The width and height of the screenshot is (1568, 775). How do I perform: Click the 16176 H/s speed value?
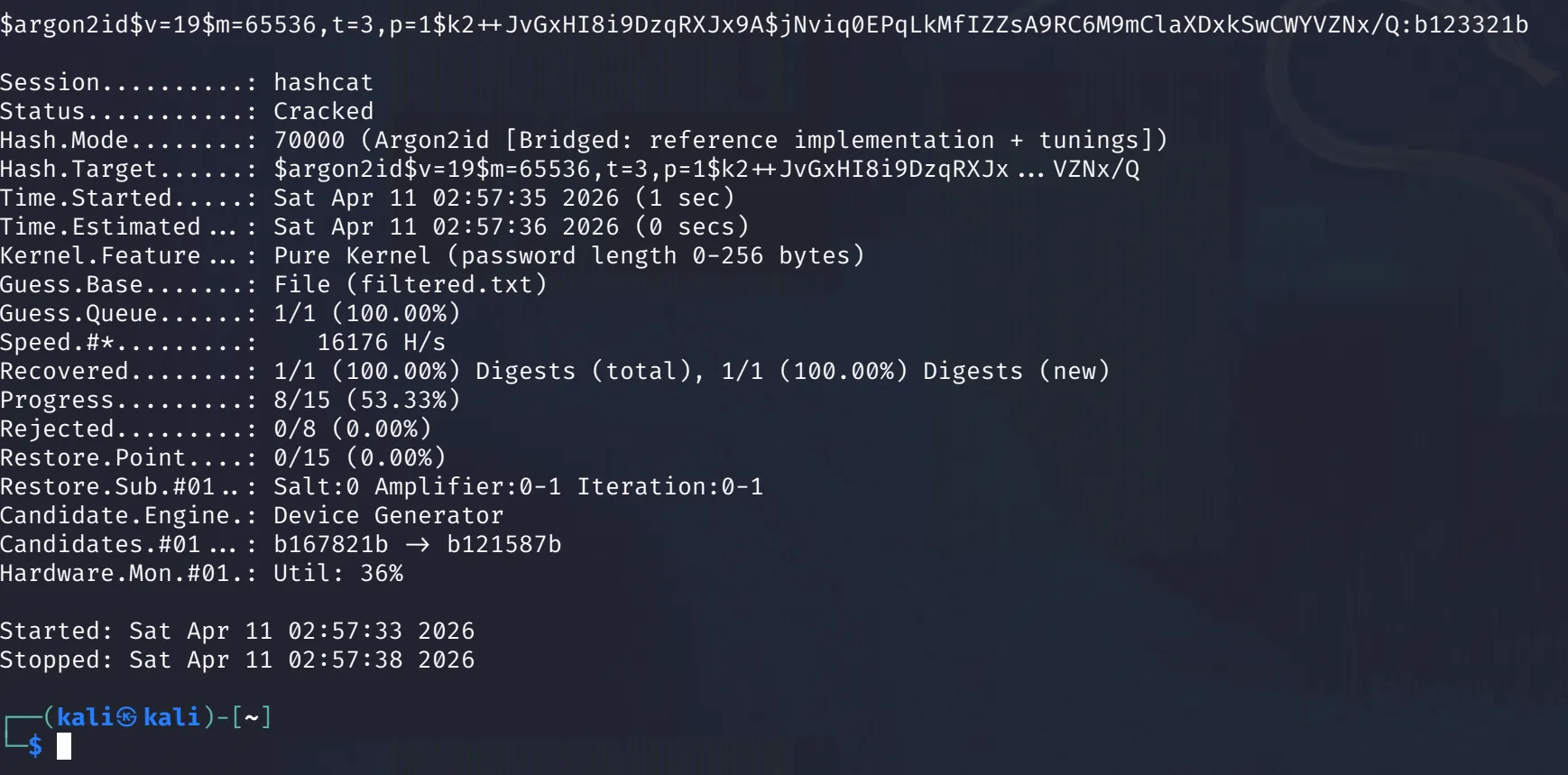click(x=381, y=342)
